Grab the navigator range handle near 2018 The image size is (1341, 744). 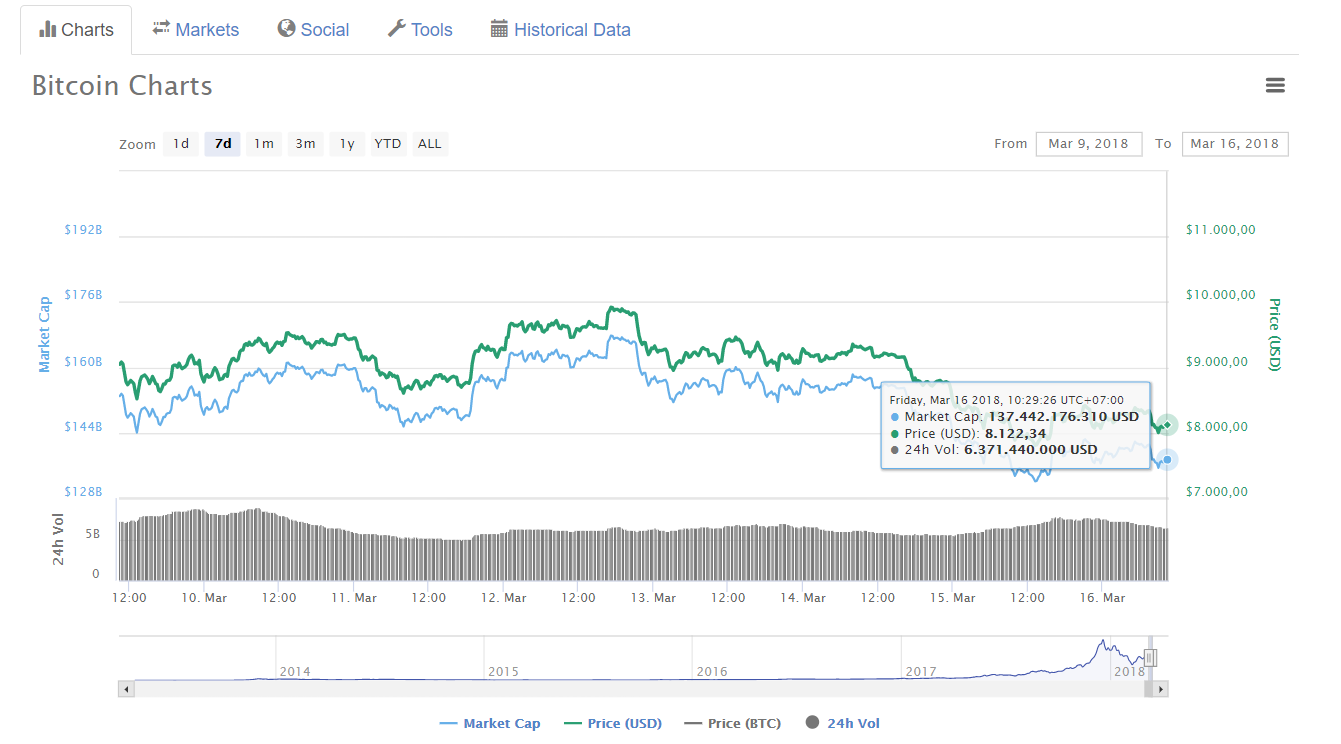[1150, 658]
